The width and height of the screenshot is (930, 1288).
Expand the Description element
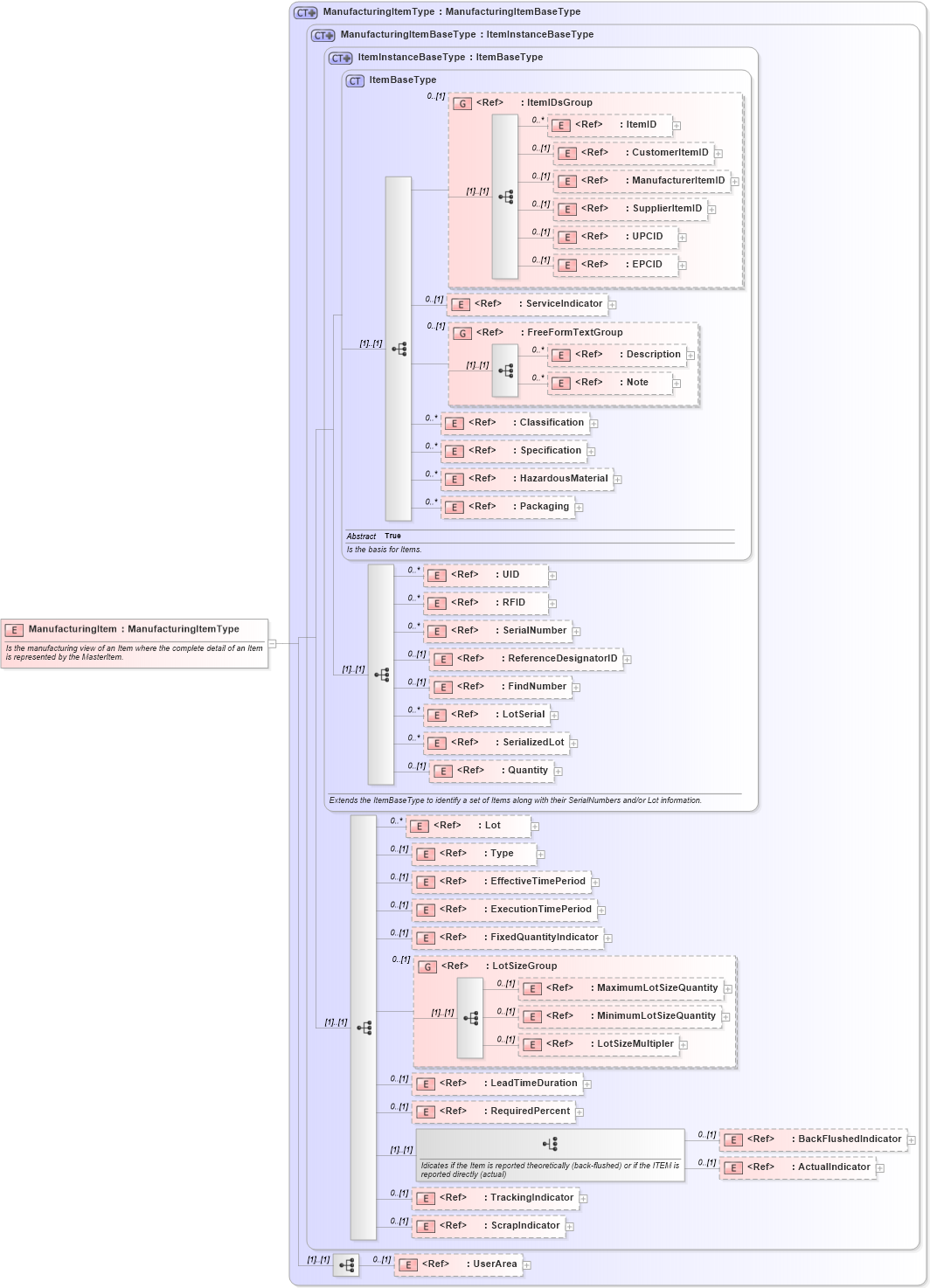pyautogui.click(x=690, y=355)
